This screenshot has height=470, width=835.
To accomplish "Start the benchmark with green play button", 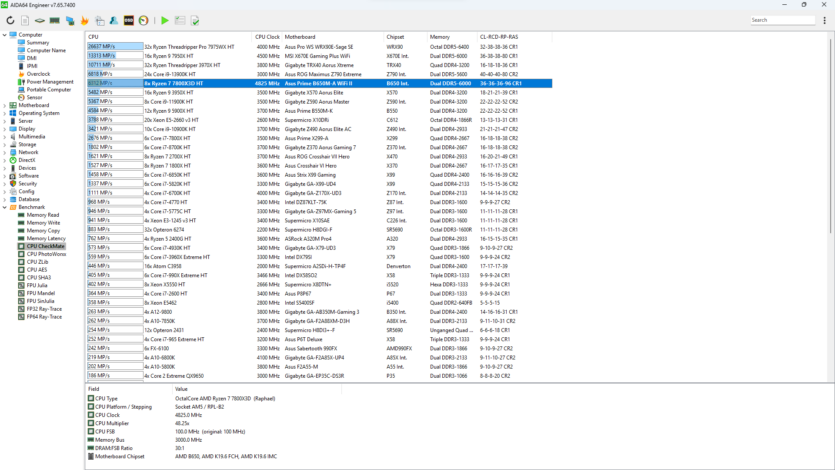I will point(165,20).
